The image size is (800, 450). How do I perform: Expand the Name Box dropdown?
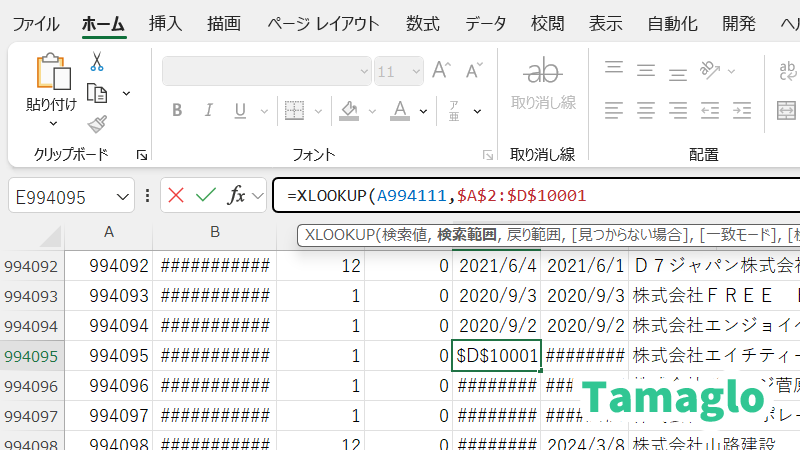pyautogui.click(x=124, y=196)
